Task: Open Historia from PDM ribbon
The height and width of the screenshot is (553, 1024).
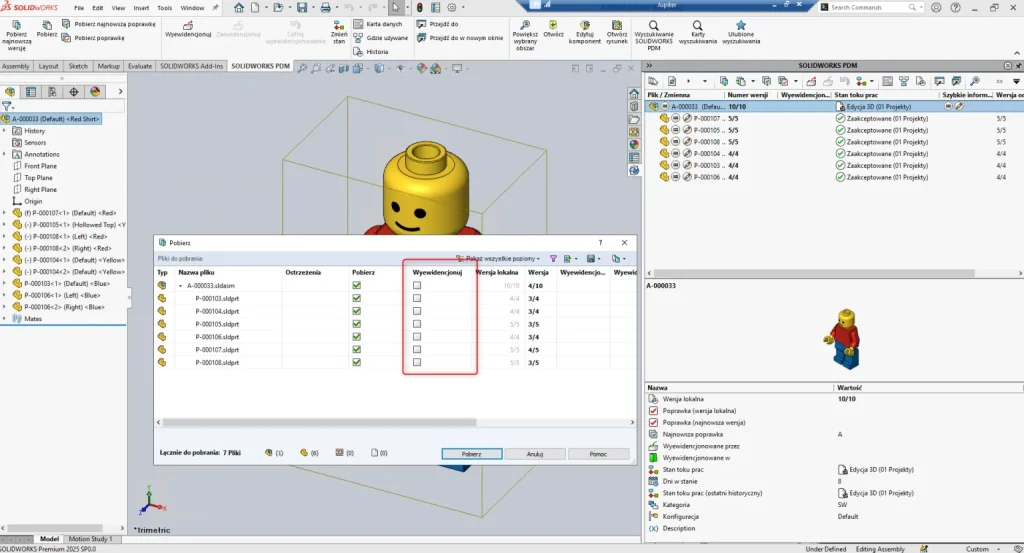Action: tap(370, 52)
